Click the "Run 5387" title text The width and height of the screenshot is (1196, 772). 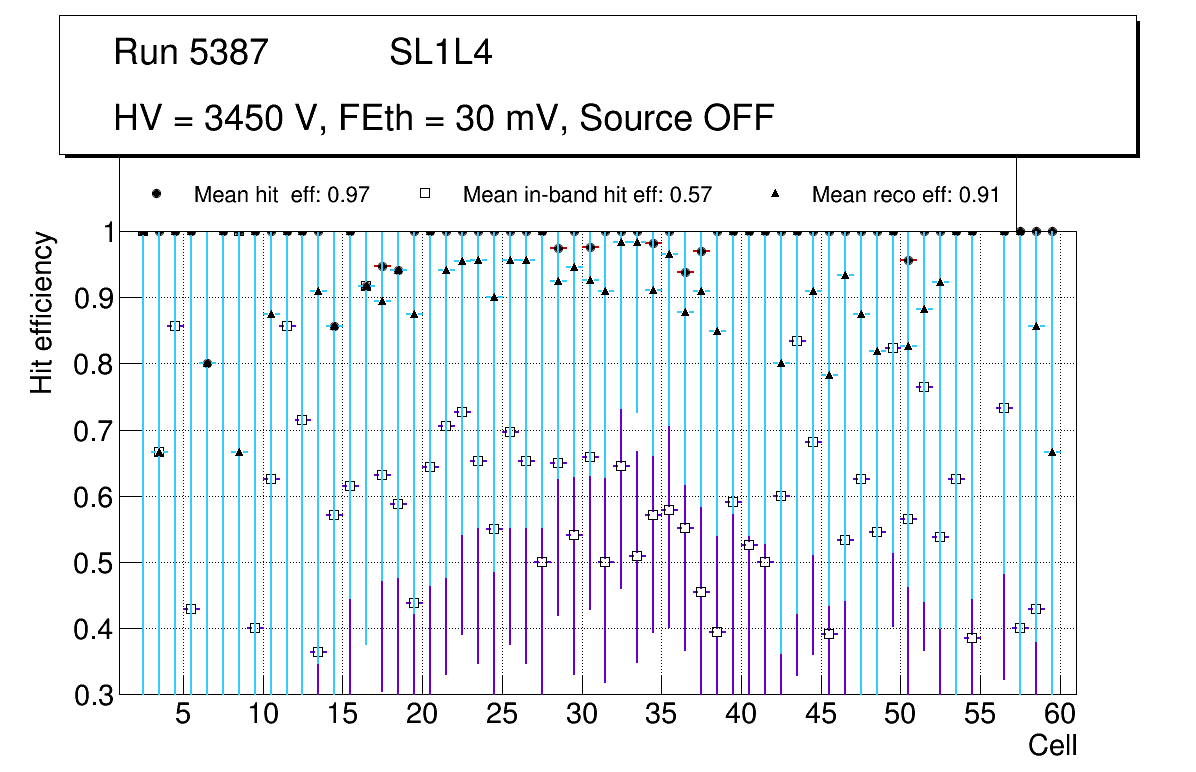[191, 53]
